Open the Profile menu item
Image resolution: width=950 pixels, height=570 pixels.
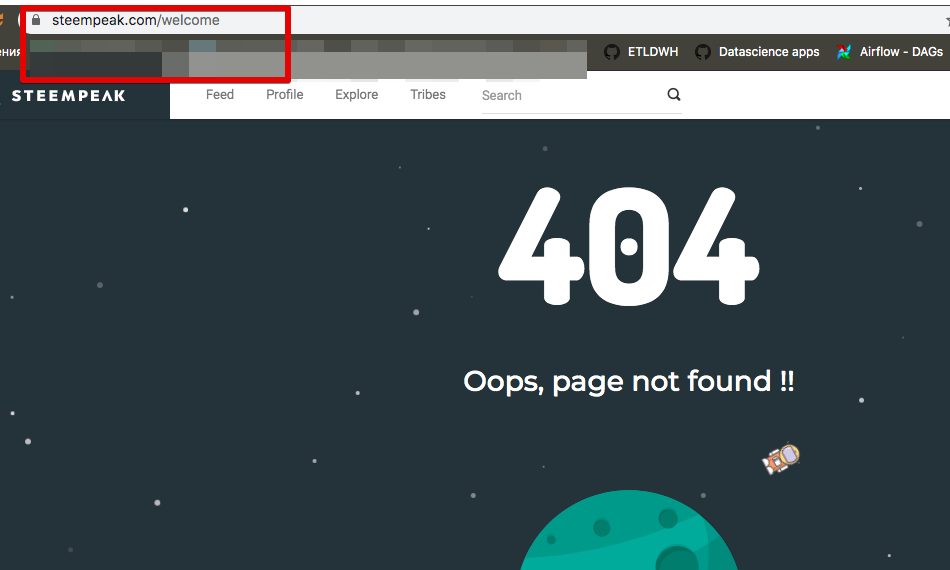pos(285,94)
